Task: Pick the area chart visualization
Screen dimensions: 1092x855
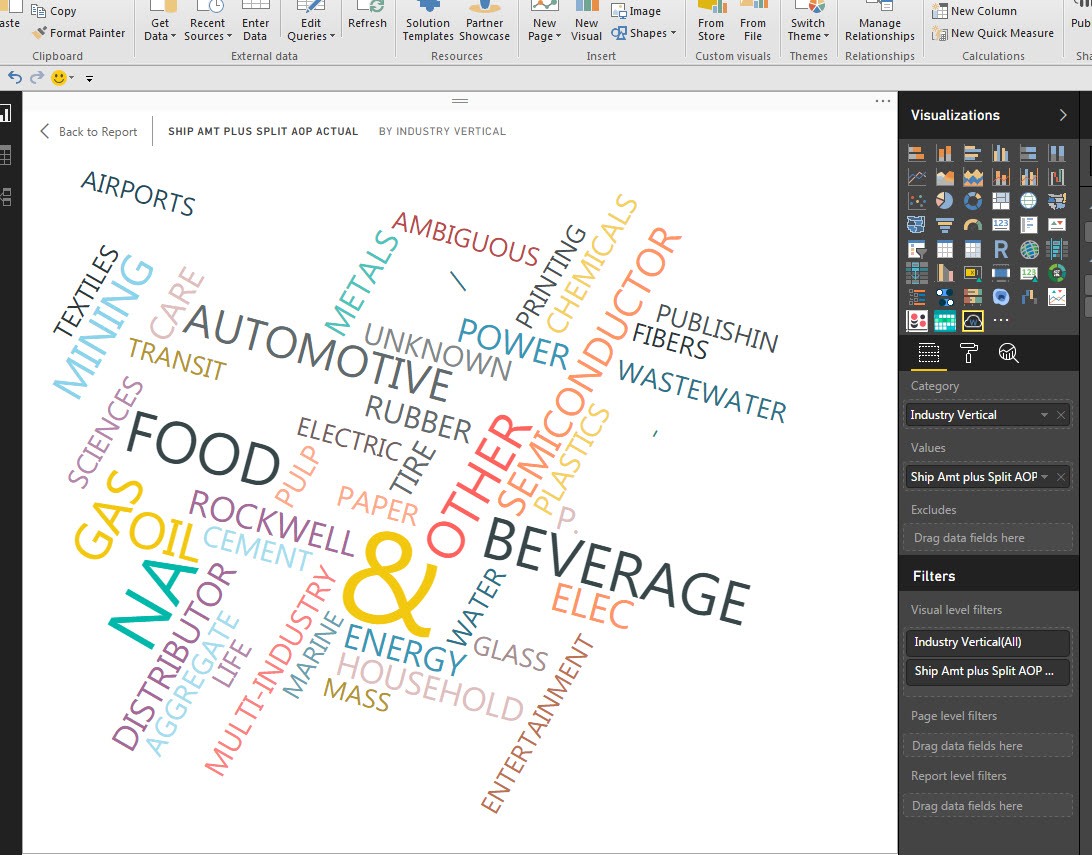Action: (x=944, y=178)
